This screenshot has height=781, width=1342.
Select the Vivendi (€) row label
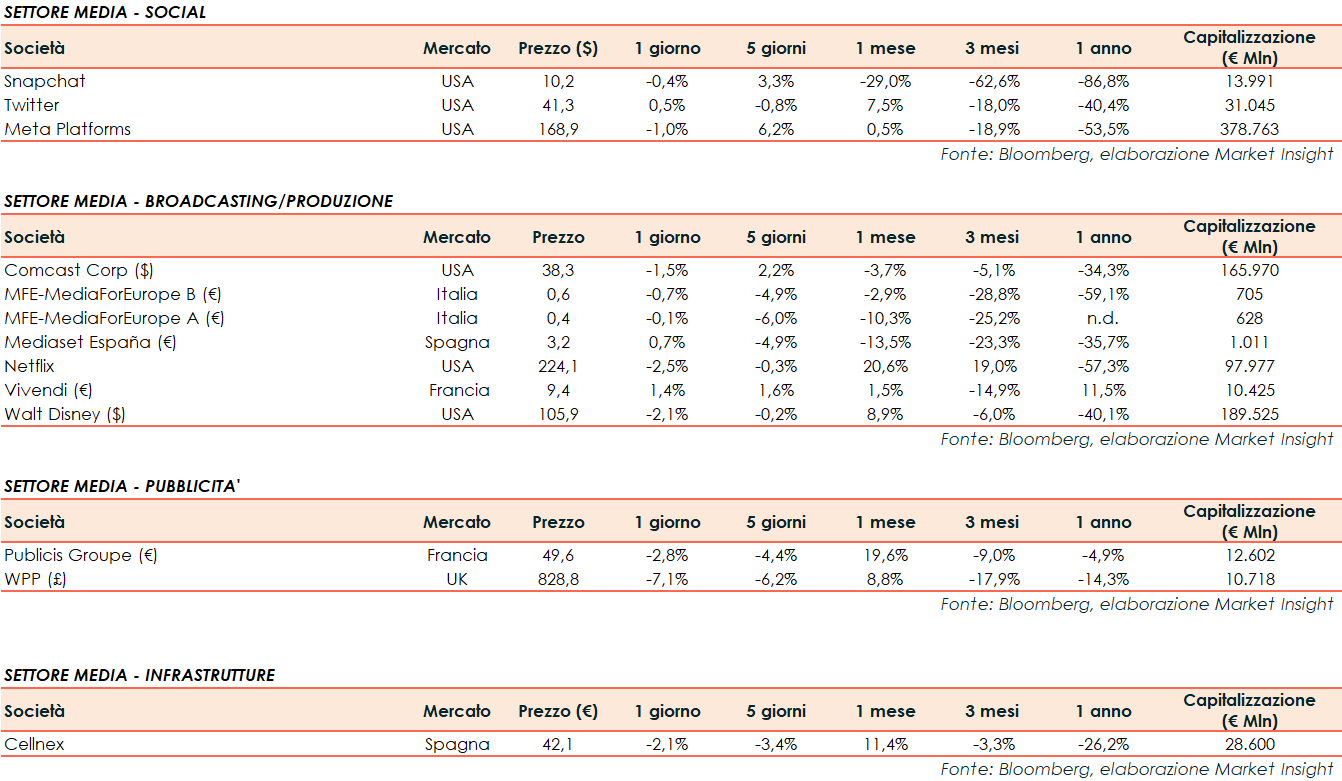[48, 390]
